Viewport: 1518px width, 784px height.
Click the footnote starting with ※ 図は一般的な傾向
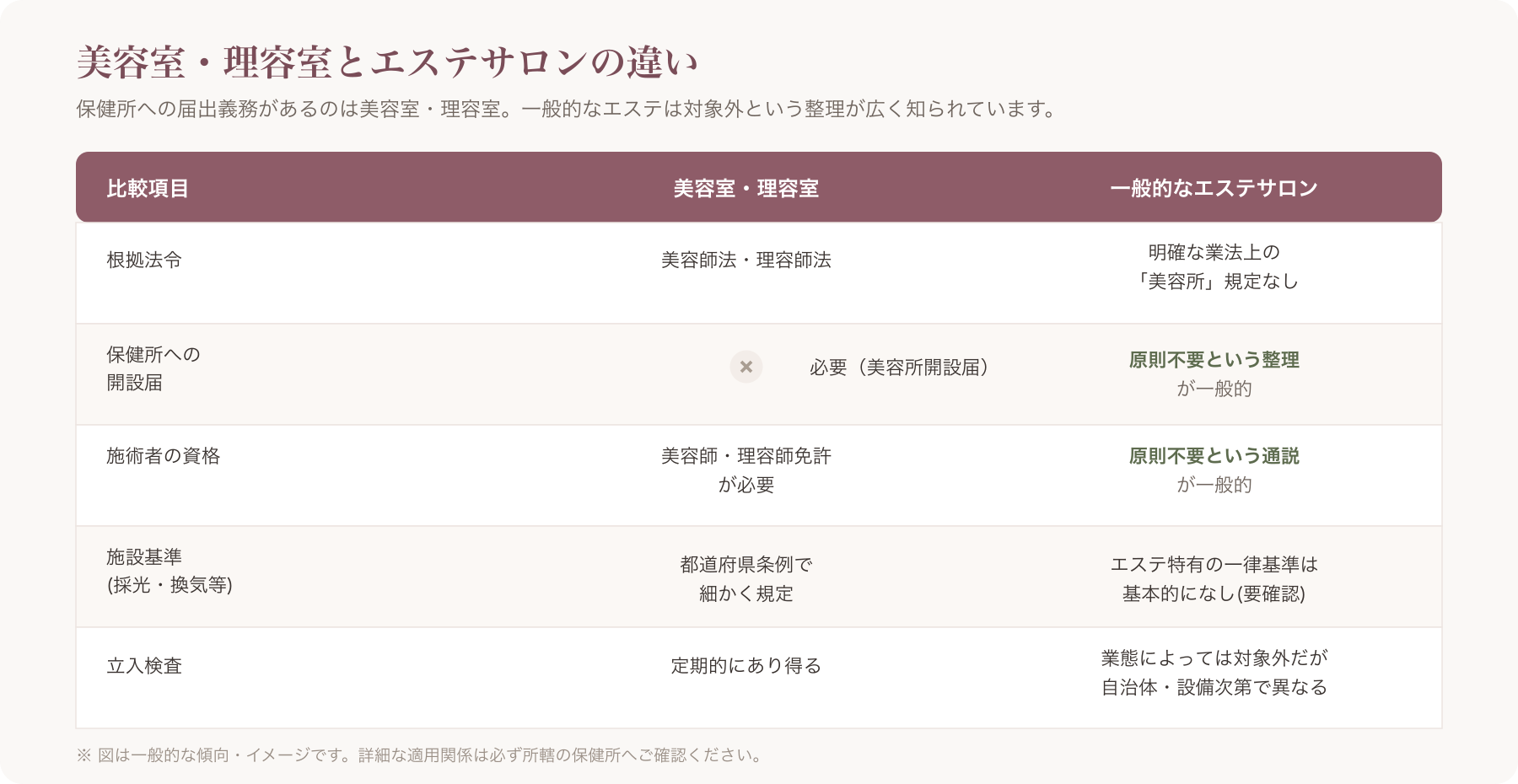419,755
